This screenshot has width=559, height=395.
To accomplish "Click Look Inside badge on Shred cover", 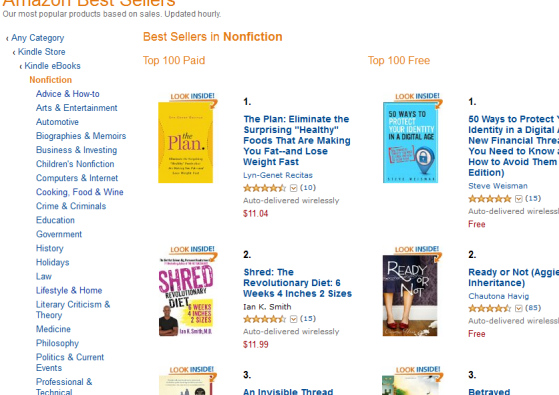I will tap(193, 250).
